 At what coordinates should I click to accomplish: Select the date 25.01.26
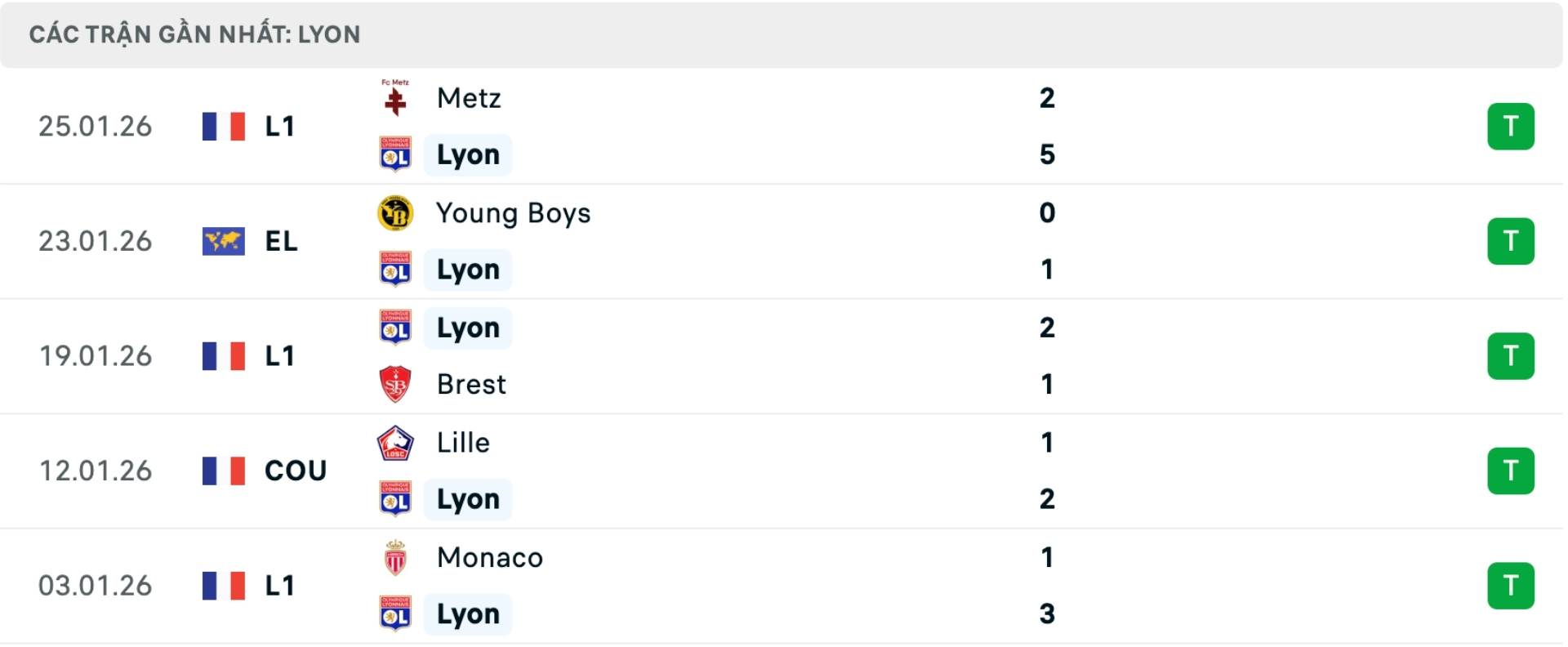coord(96,126)
